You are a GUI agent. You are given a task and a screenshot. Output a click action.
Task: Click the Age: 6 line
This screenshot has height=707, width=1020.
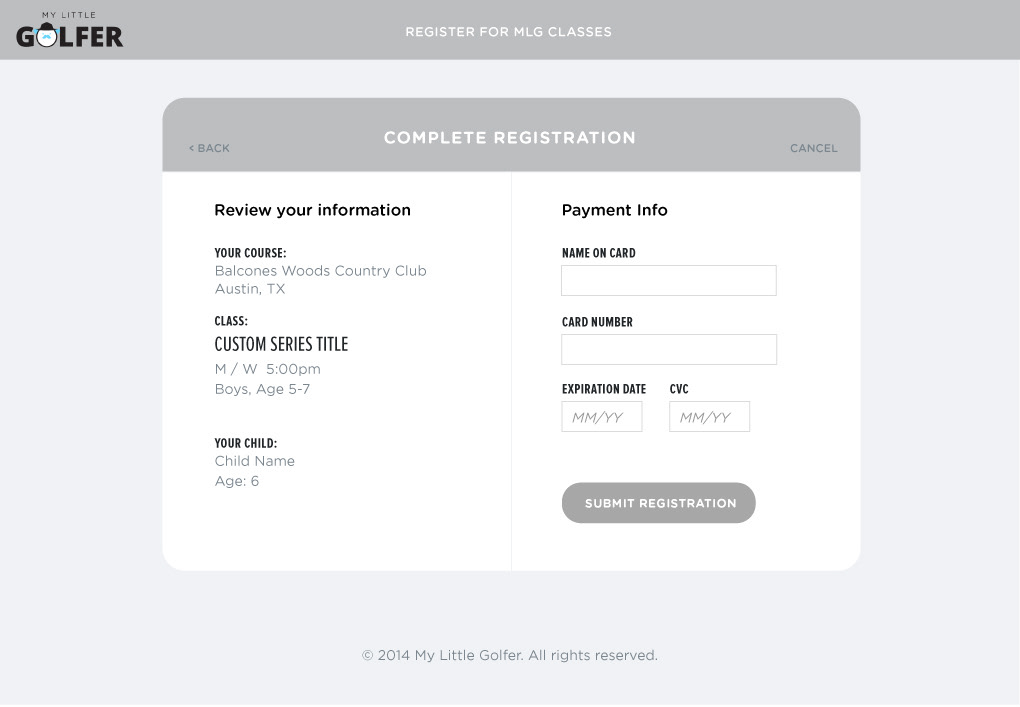(x=237, y=481)
